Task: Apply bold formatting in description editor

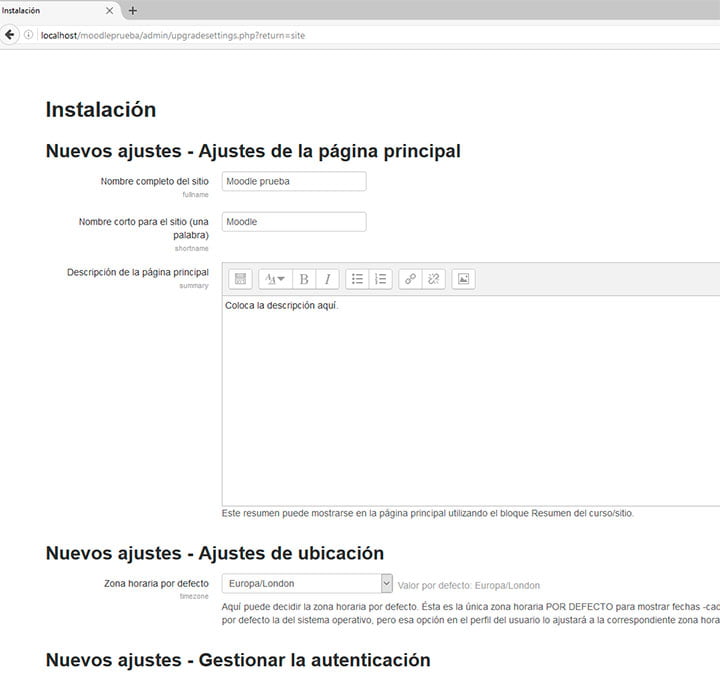Action: click(304, 280)
